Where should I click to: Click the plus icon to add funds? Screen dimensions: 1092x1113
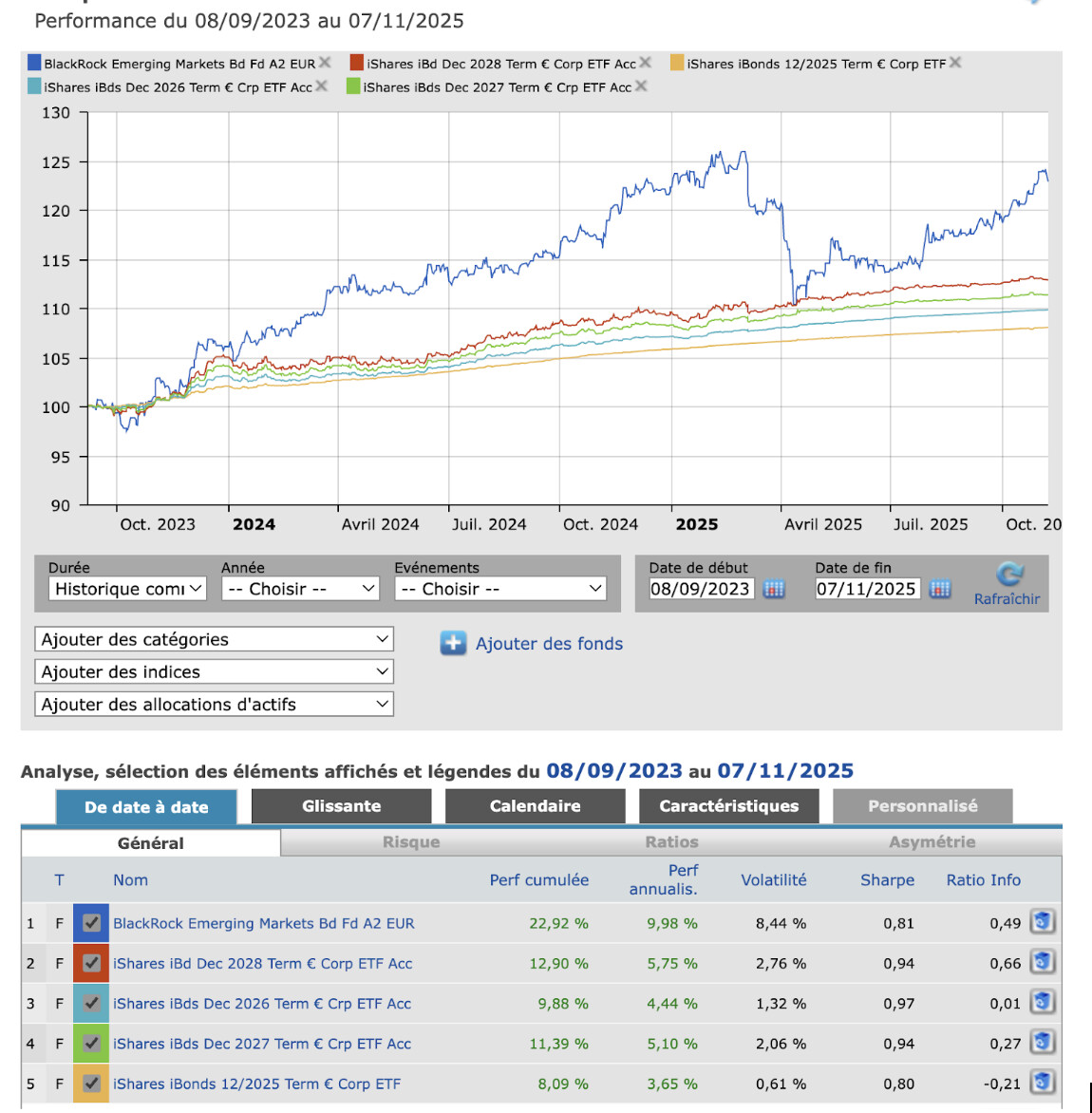453,644
